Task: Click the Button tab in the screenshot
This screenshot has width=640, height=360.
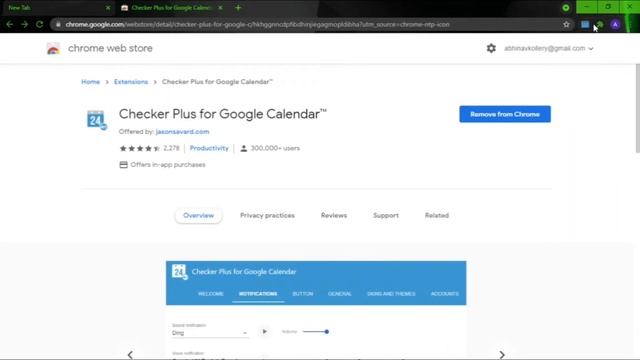Action: pos(303,294)
